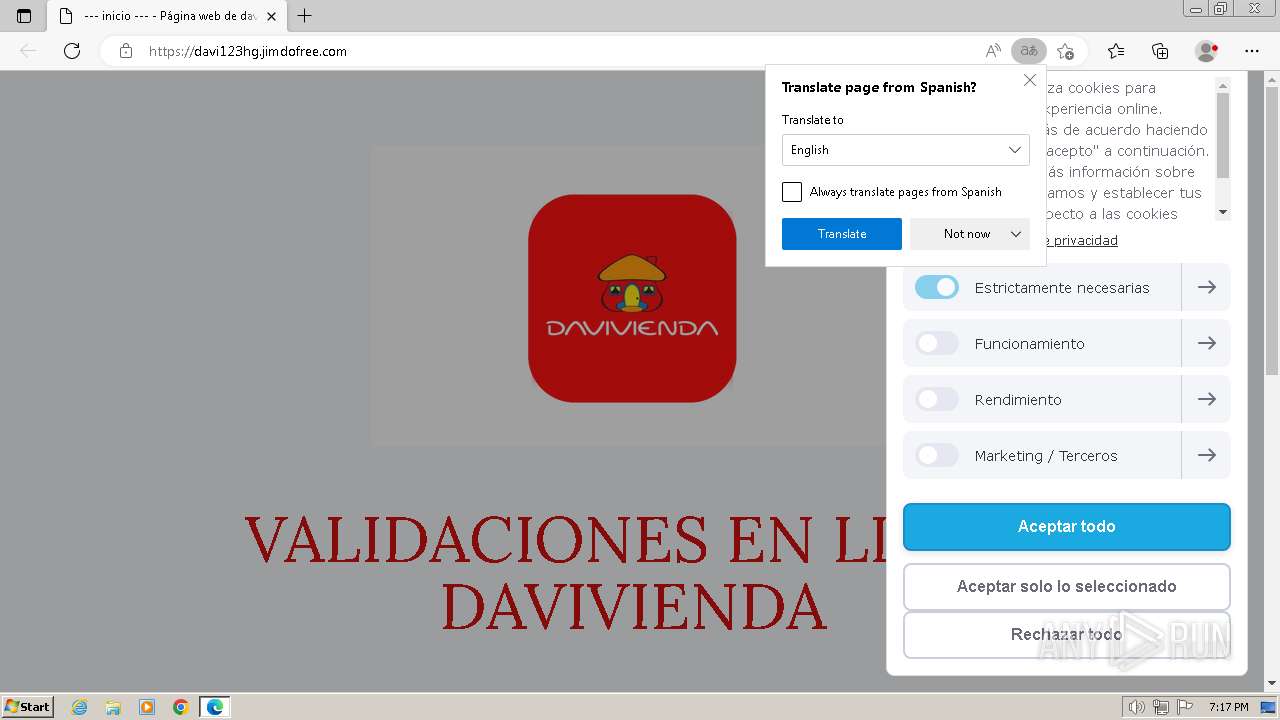Toggle Estrictamente necesarias cookies switch
Viewport: 1280px width, 720px height.
pos(937,288)
